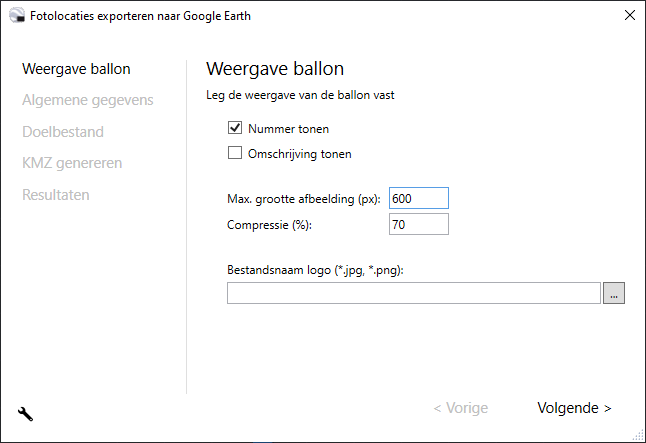This screenshot has height=443, width=646.
Task: Click the Bestandsnaam logo label text
Action: [322, 270]
